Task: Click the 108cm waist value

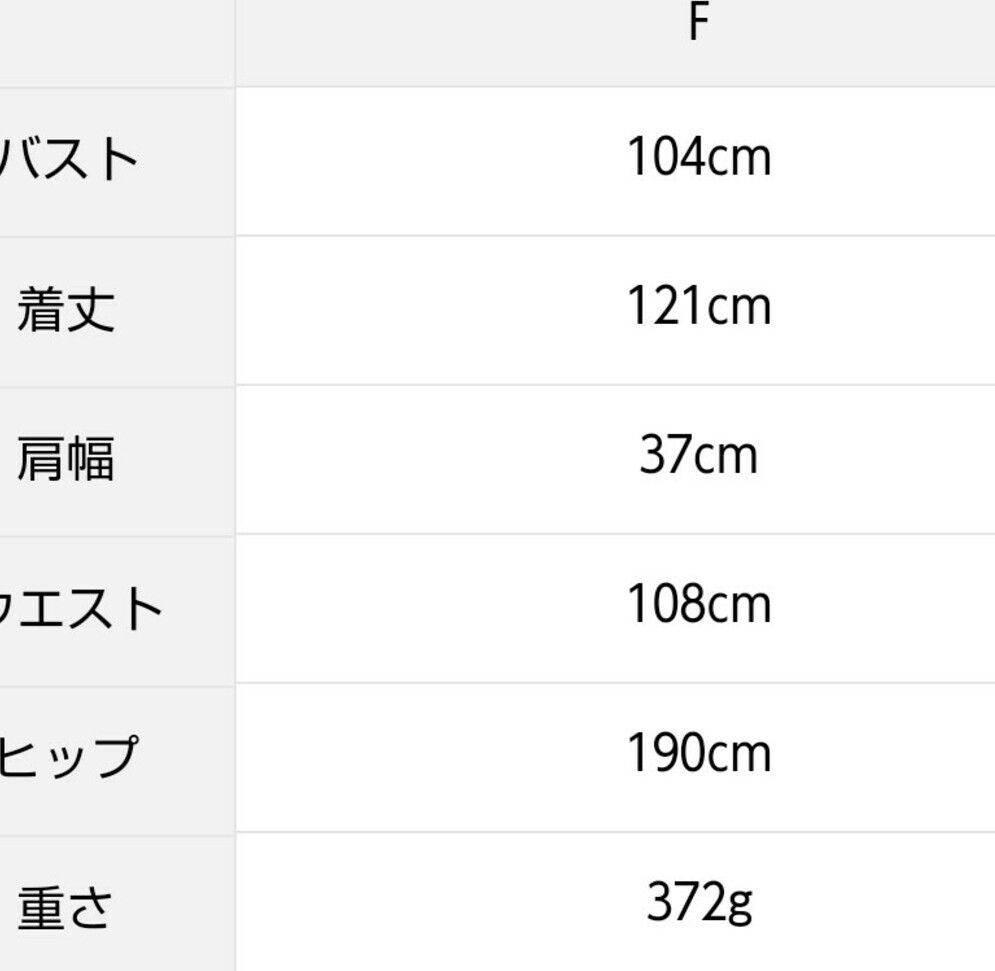Action: [x=698, y=605]
